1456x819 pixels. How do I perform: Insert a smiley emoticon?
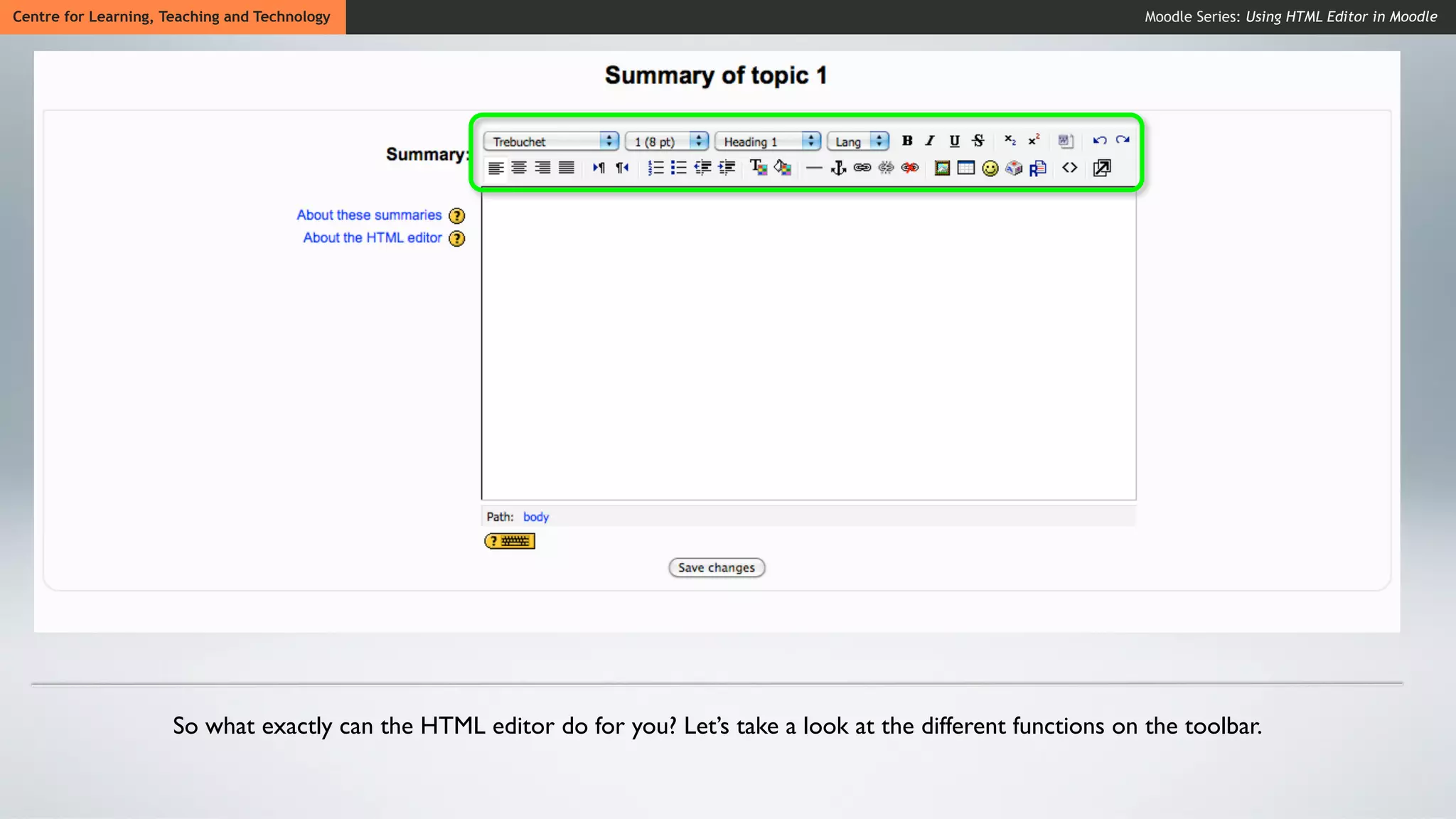(990, 168)
